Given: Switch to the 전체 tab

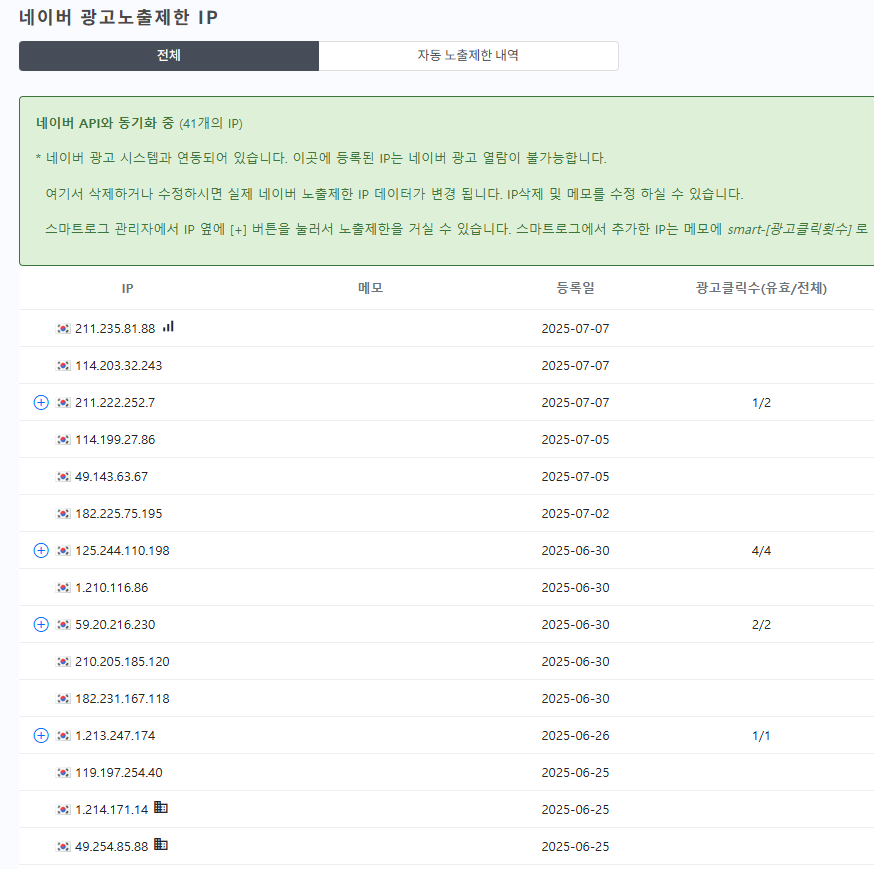Looking at the screenshot, I should tap(169, 56).
